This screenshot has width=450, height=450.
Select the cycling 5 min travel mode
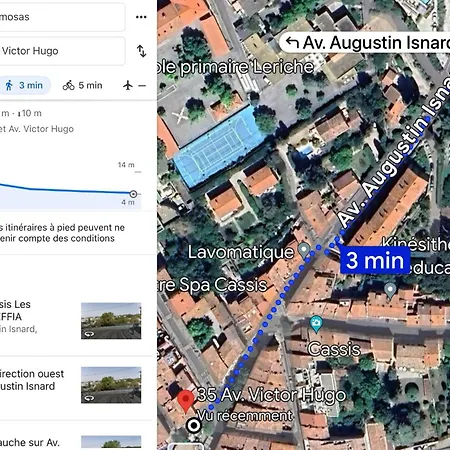click(82, 85)
